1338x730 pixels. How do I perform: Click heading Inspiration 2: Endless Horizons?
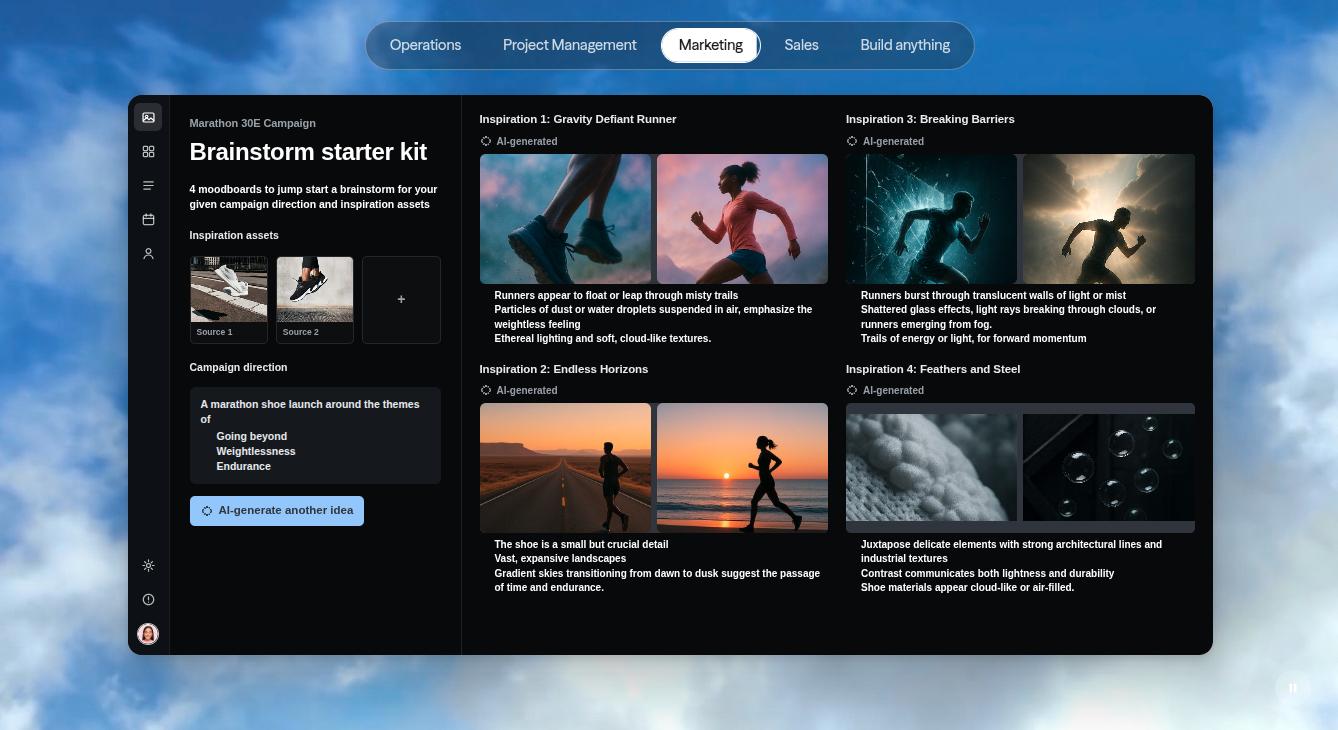[x=564, y=369]
